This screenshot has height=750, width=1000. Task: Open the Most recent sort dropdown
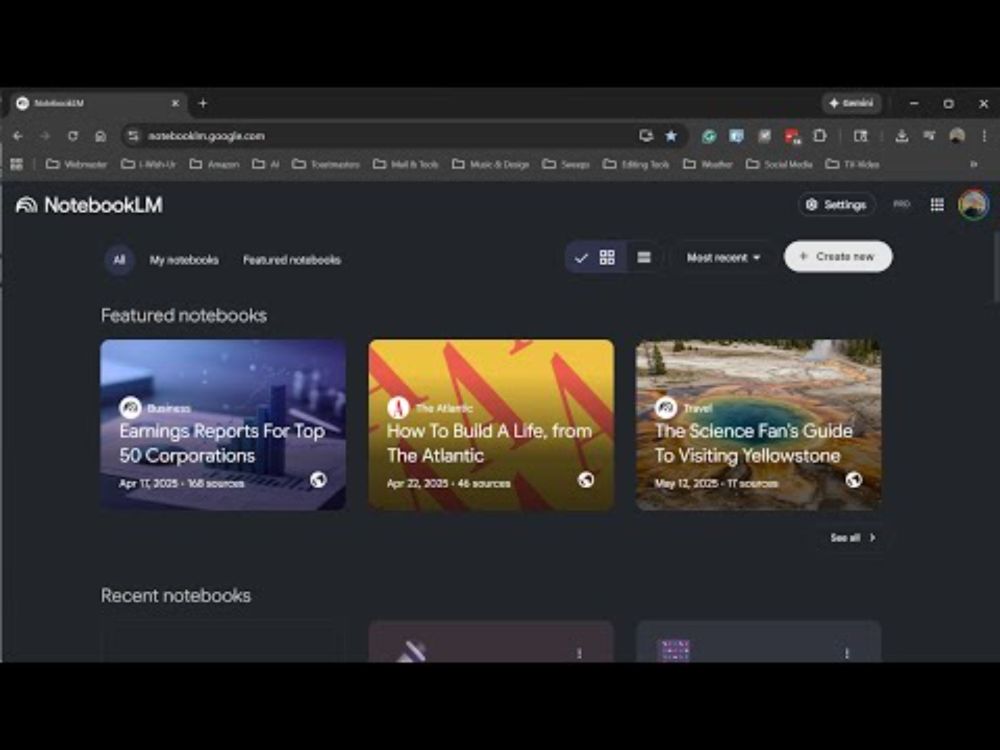[723, 258]
